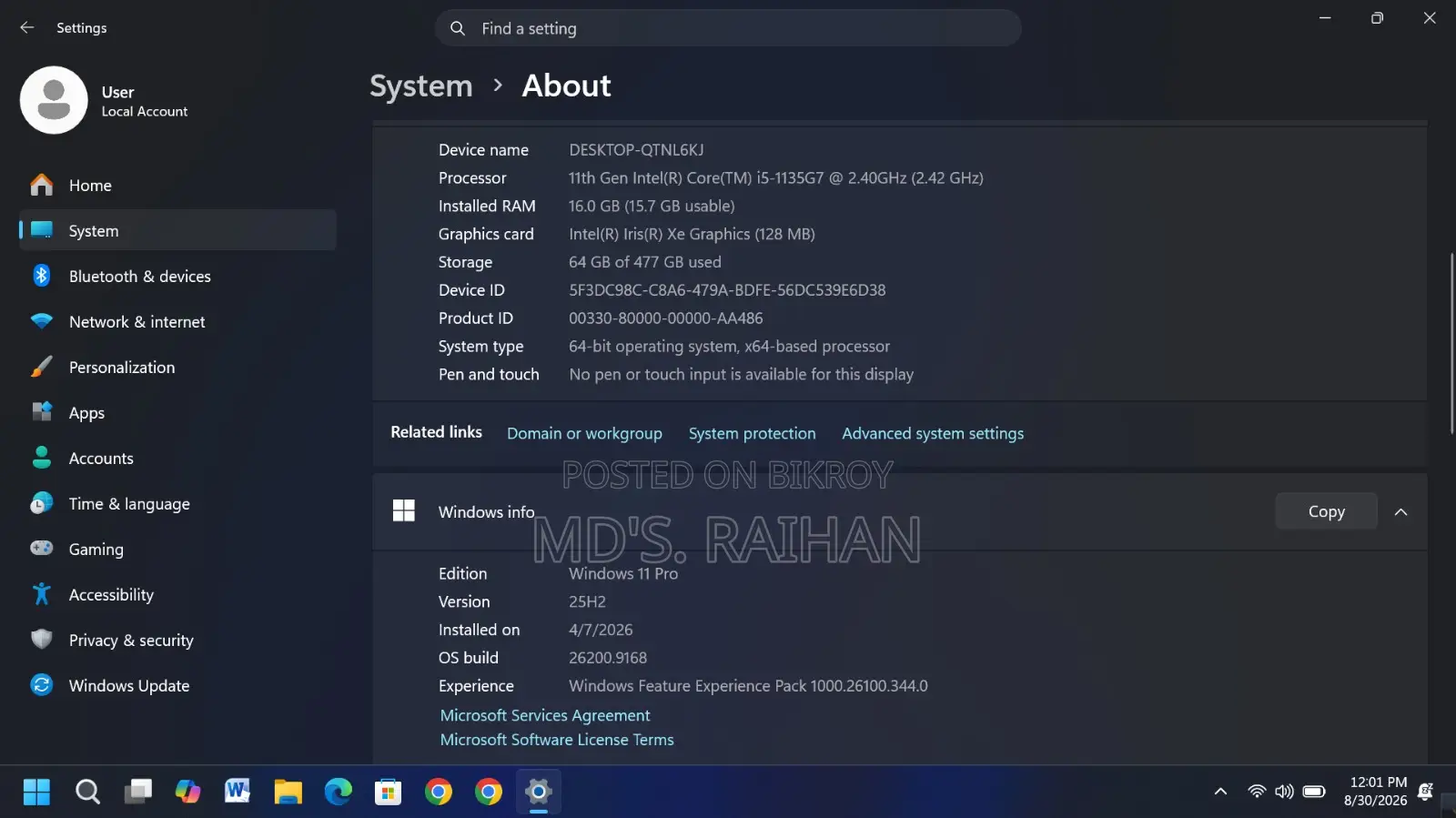Open Apps settings page

click(178, 412)
